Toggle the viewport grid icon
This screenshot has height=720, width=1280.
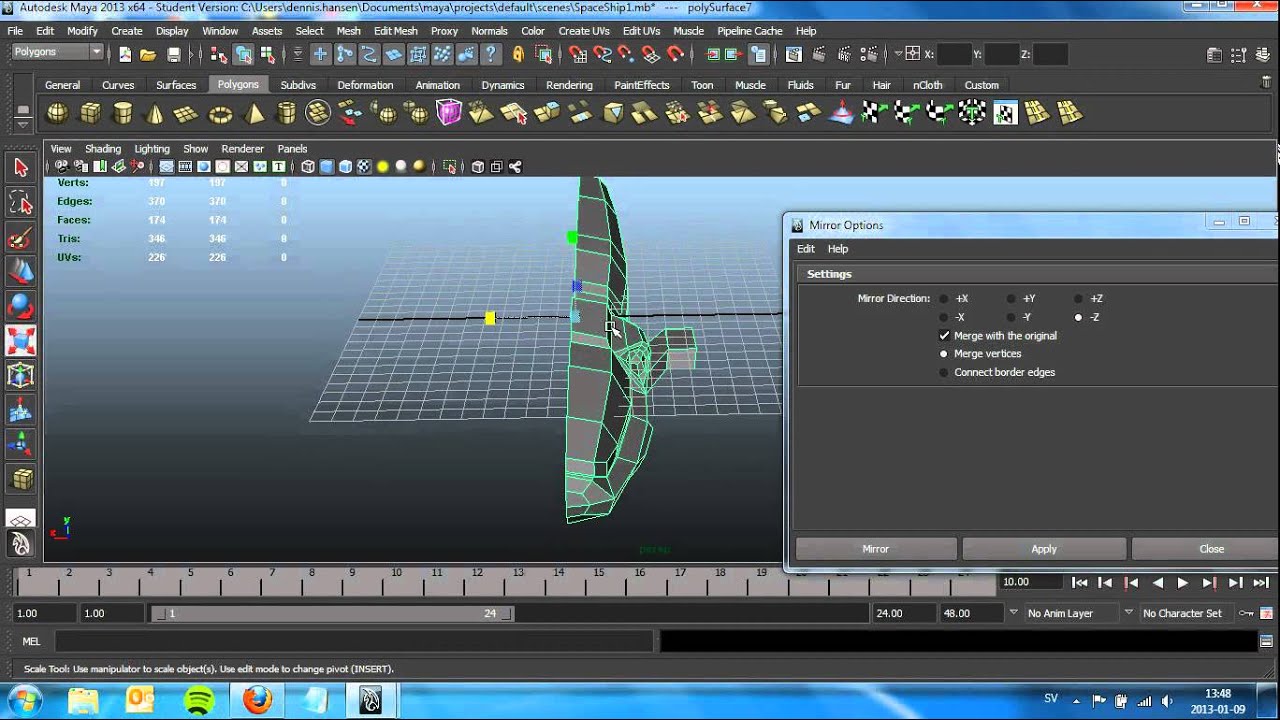(x=167, y=167)
